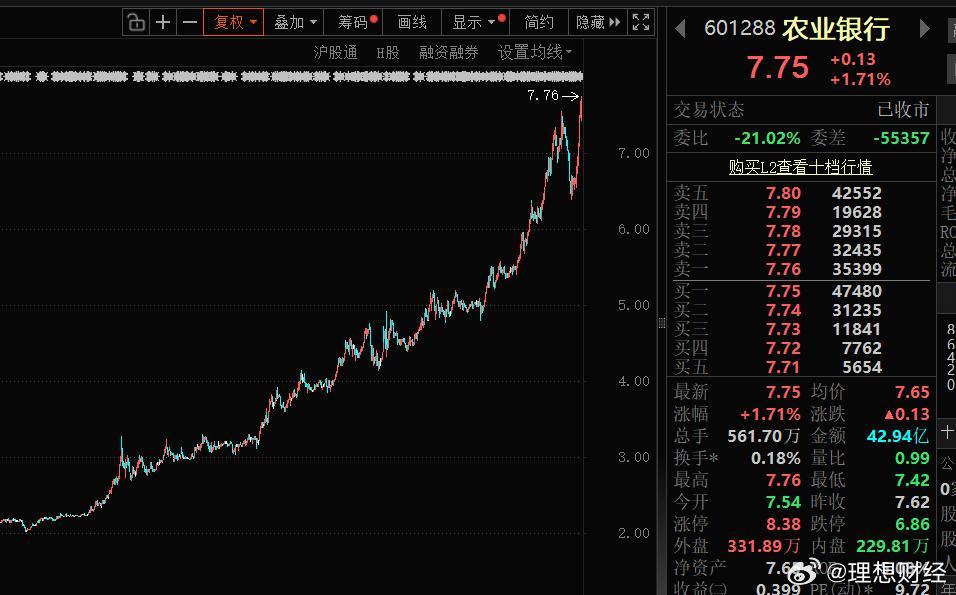
Task: Click 卖四 price 7.79
Action: (783, 212)
